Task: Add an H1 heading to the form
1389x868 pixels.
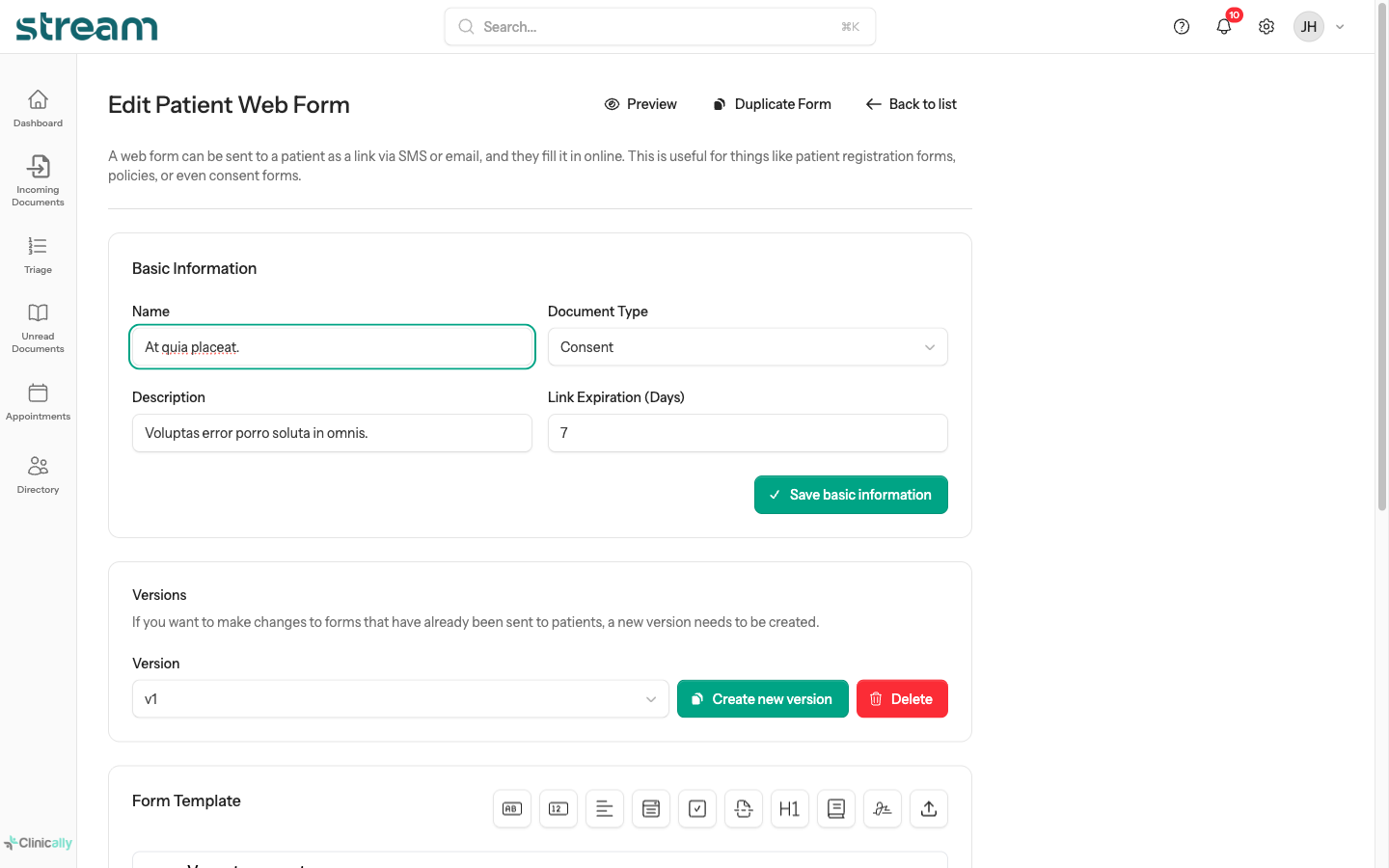Action: 789,808
